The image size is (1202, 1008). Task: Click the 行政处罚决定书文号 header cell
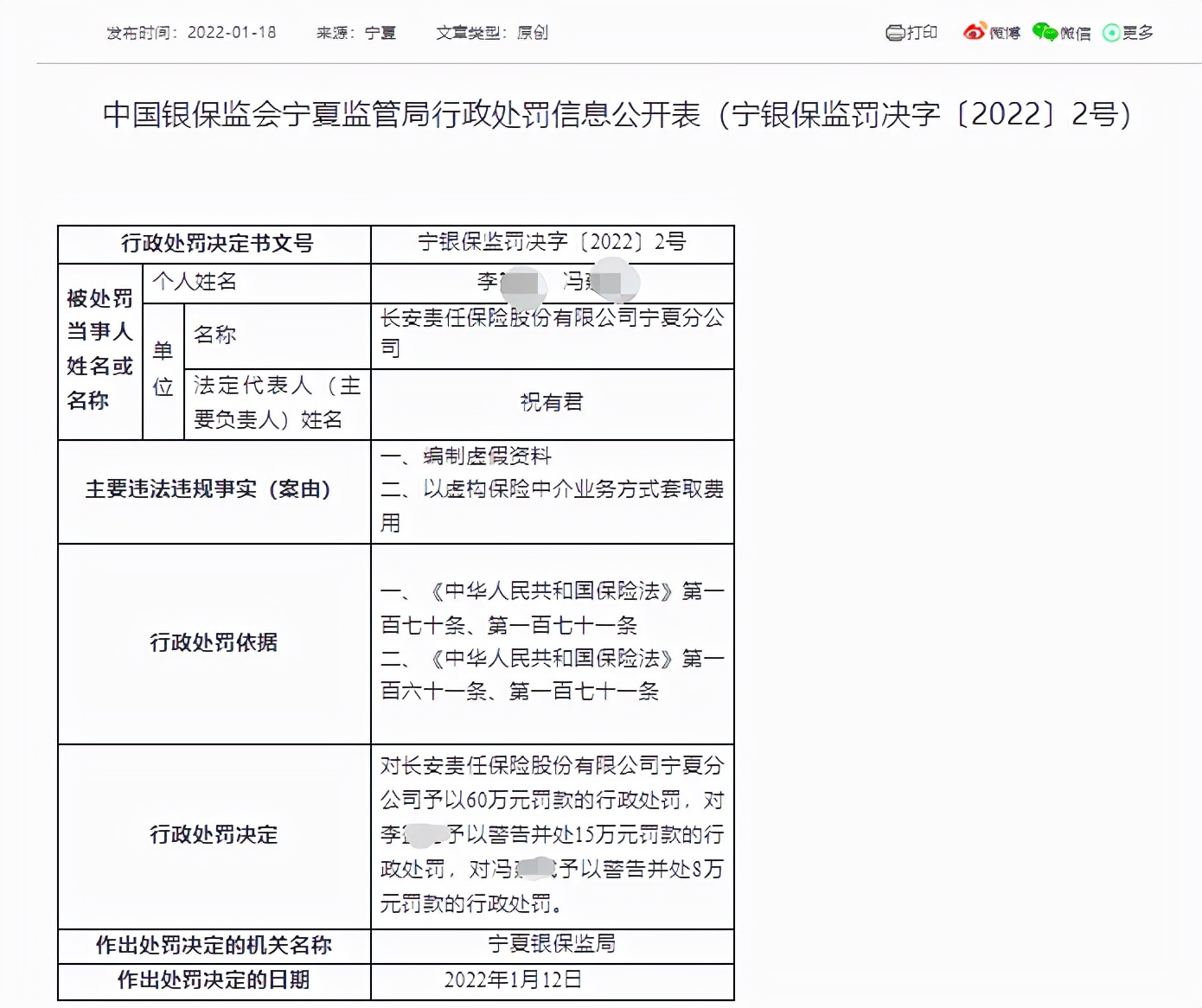coord(214,245)
